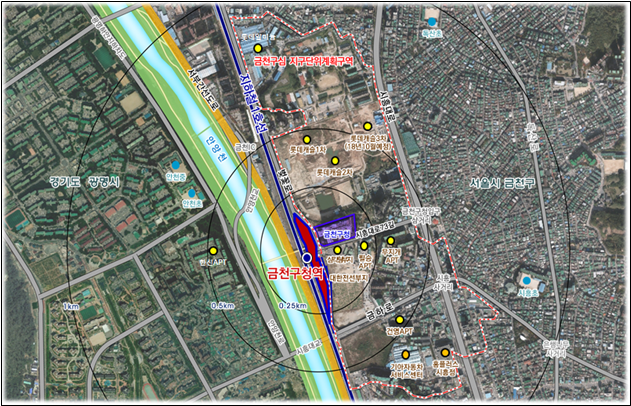Click the 한신APT text label
631x406 pixels.
tap(213, 262)
